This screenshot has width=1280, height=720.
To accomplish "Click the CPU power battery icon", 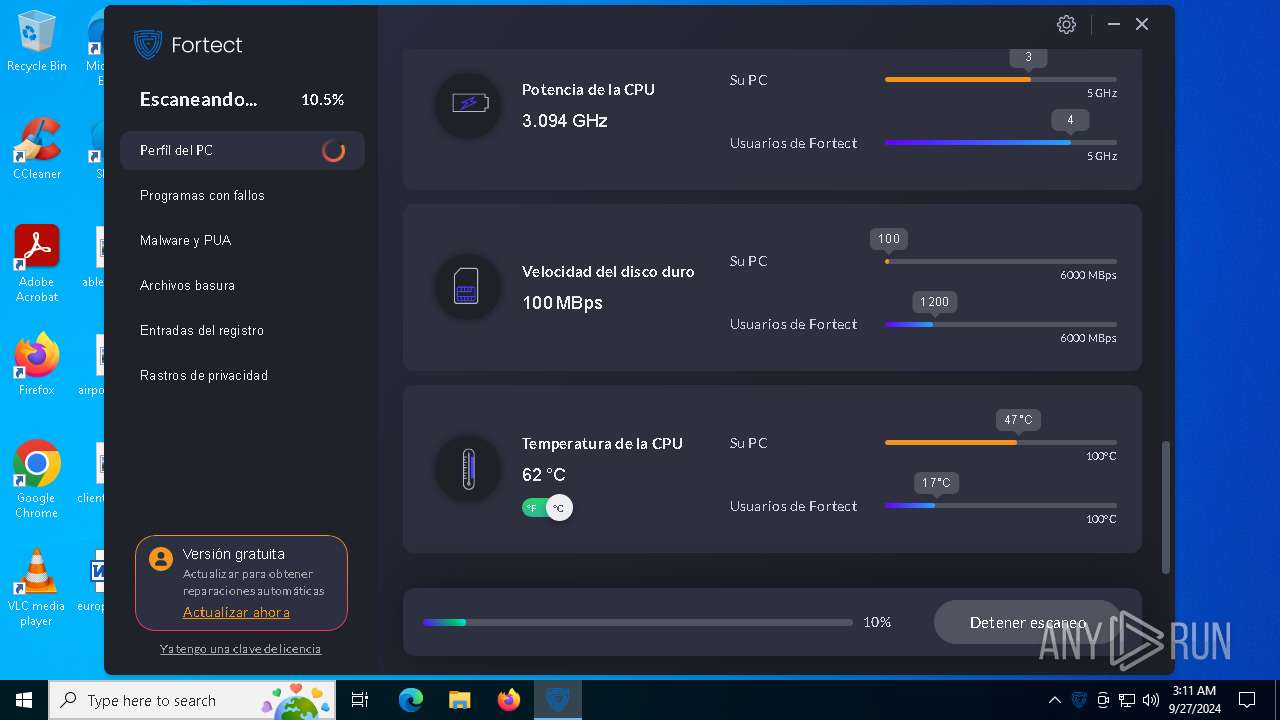I will 468,104.
